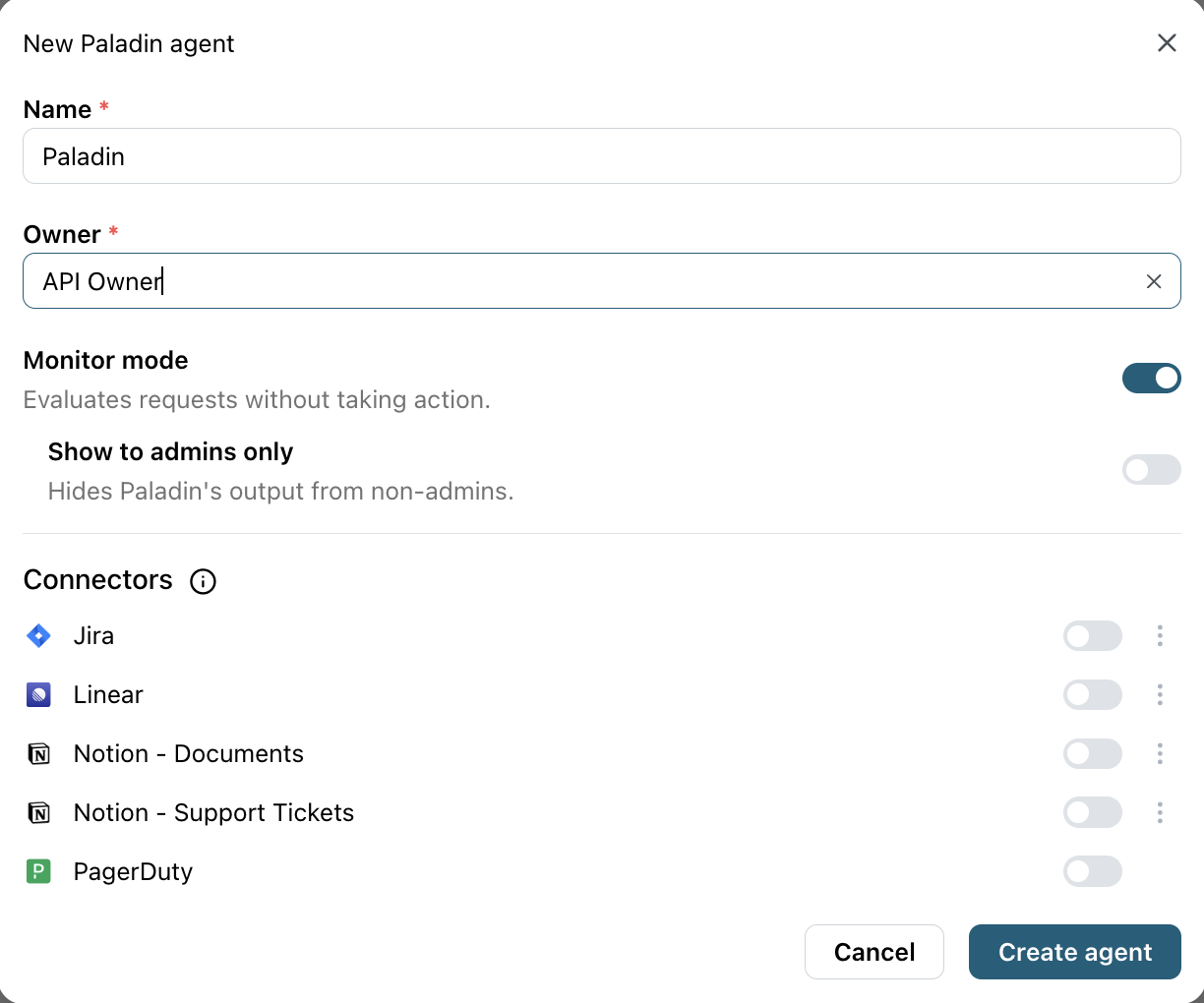Click the Show to admins only label

point(171,452)
